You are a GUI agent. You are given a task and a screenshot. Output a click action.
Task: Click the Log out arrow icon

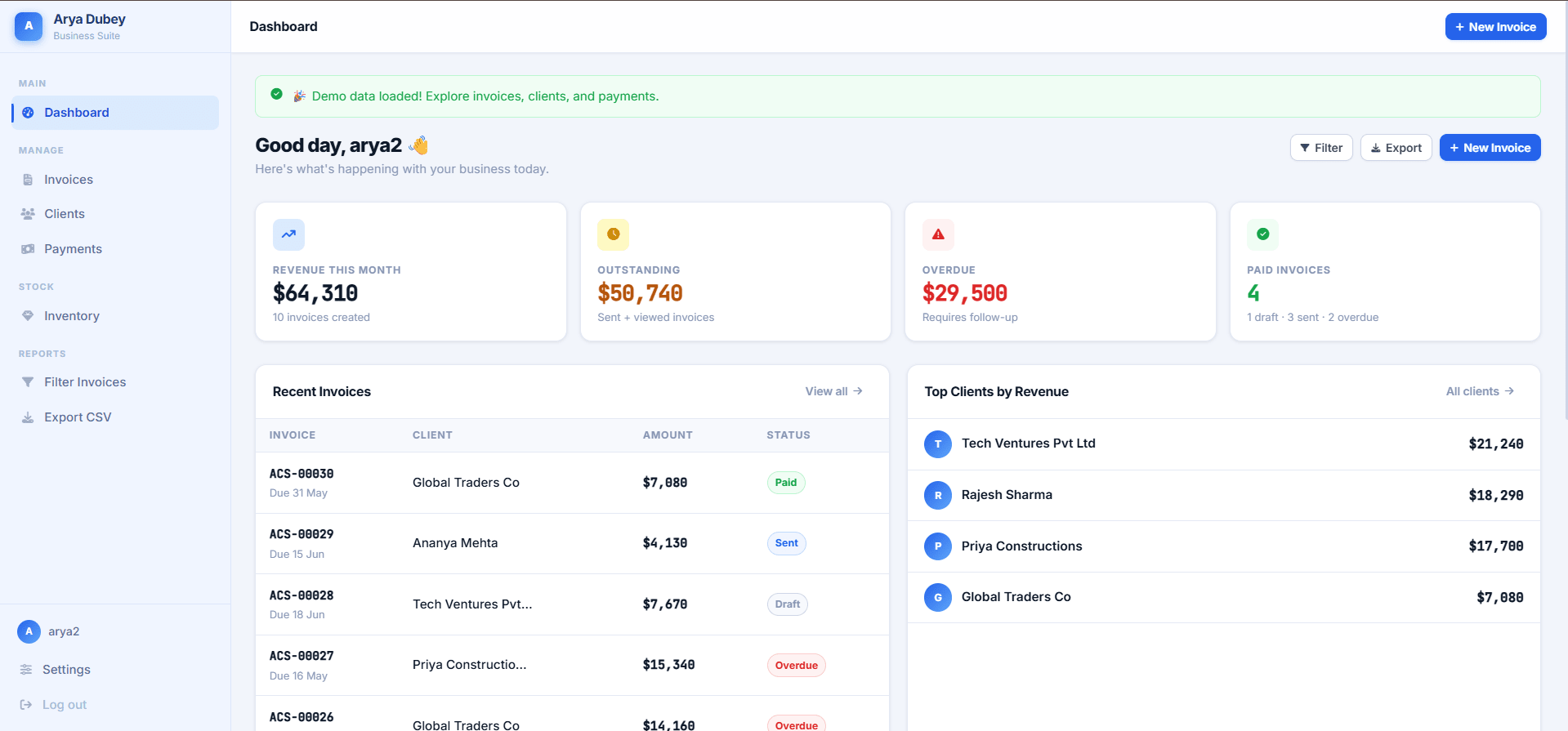(26, 705)
